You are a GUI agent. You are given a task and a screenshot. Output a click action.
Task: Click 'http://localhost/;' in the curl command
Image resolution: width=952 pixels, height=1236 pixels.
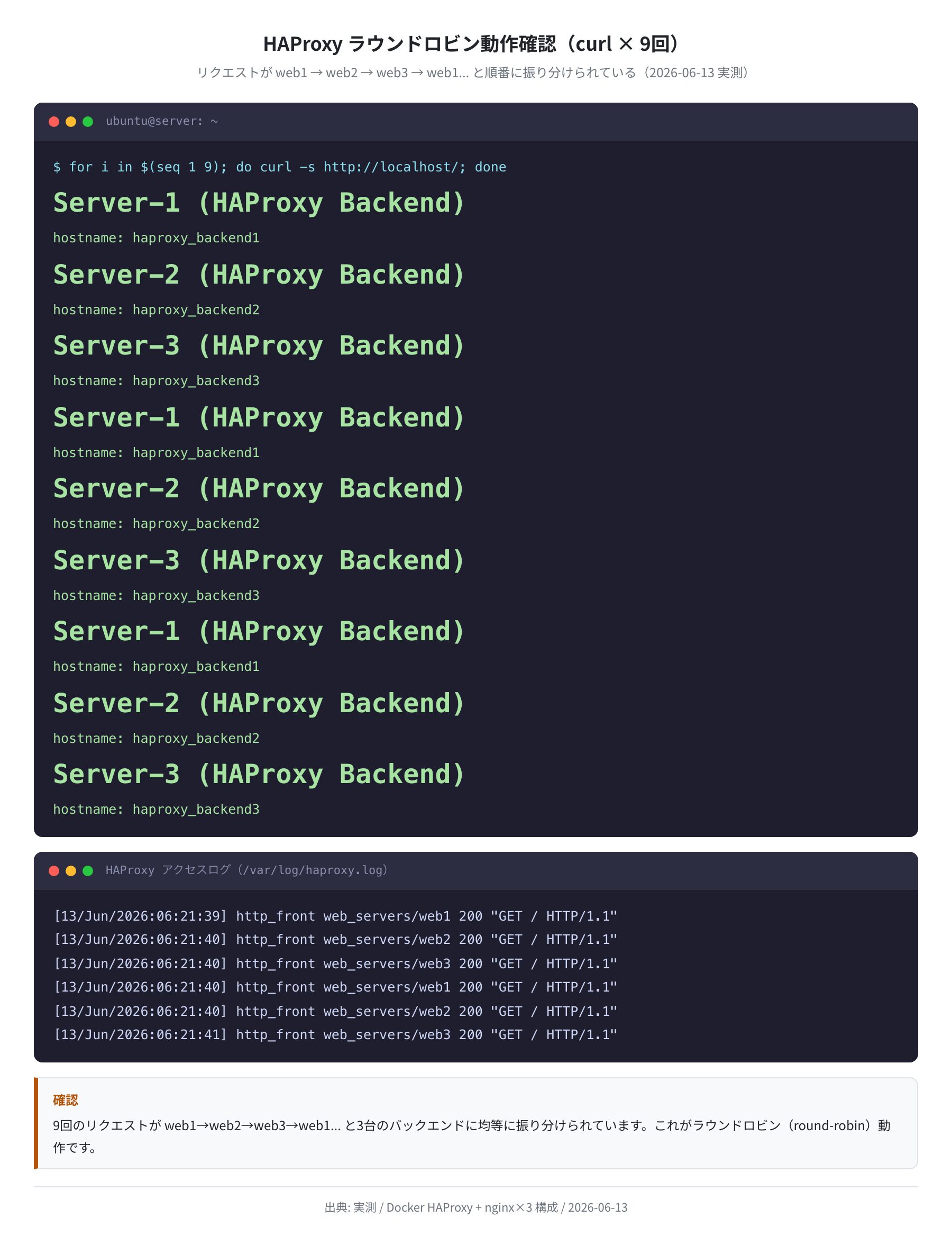394,167
